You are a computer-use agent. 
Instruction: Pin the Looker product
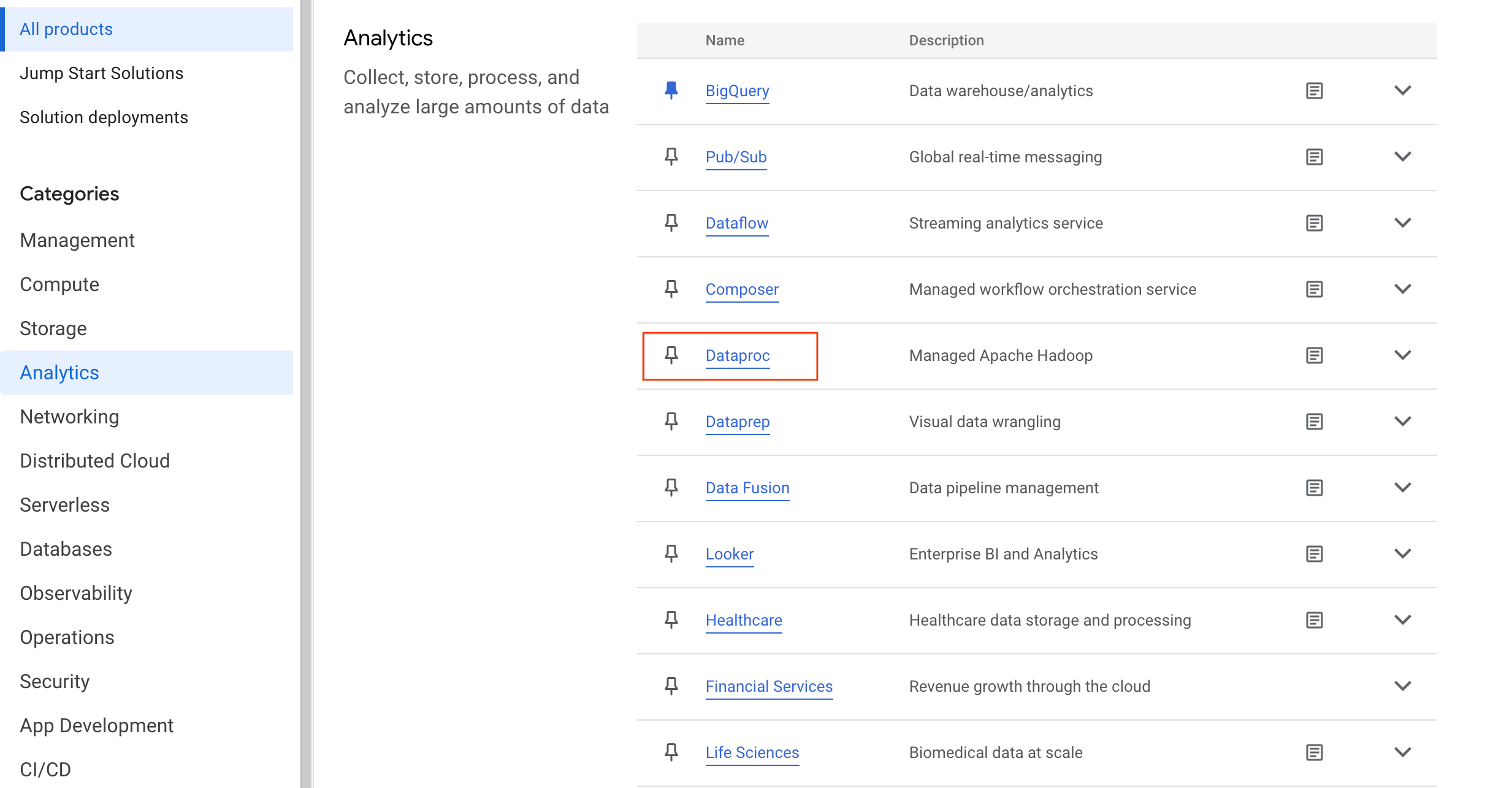671,554
